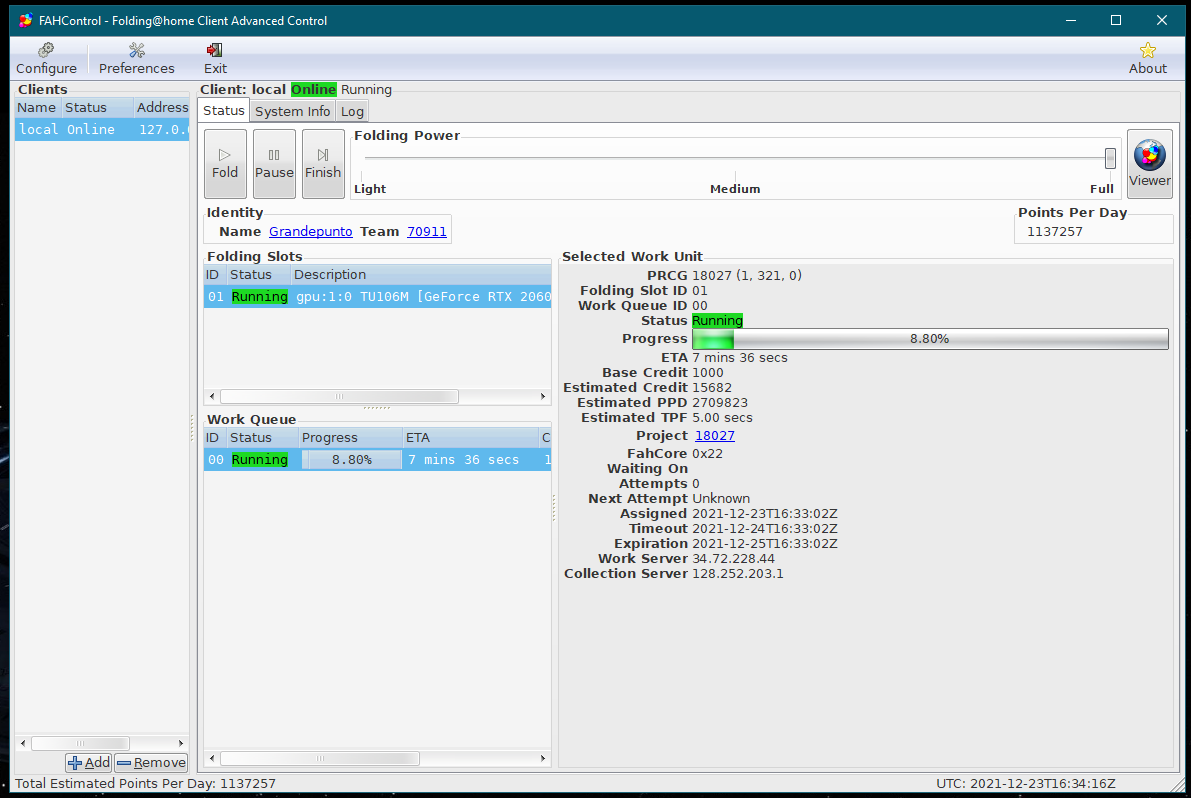Click Work Queue scrollbar right arrow
Viewport: 1191px width, 798px height.
542,758
